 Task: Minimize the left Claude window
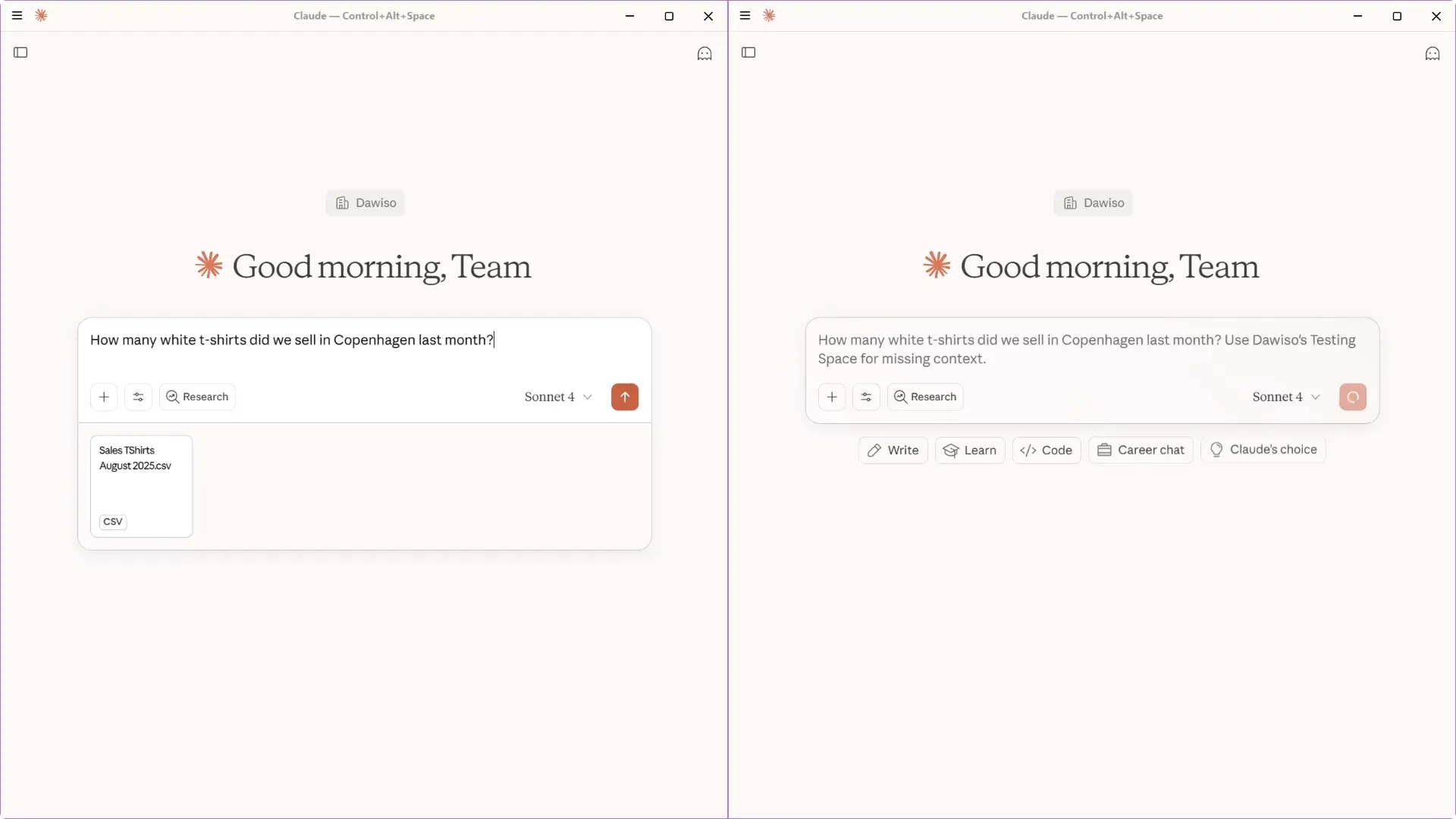pos(629,16)
